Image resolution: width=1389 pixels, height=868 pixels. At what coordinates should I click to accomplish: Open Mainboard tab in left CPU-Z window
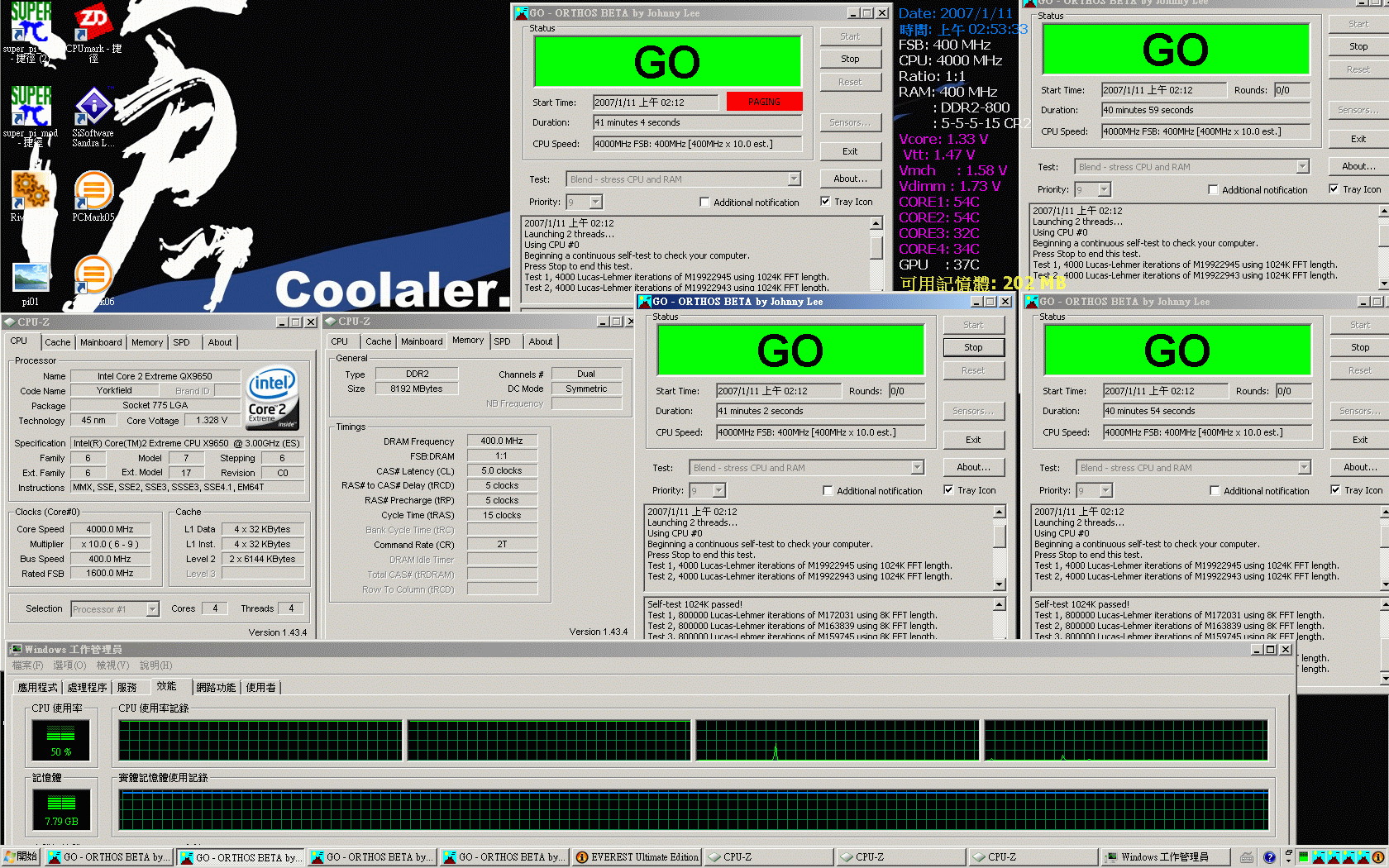click(101, 342)
